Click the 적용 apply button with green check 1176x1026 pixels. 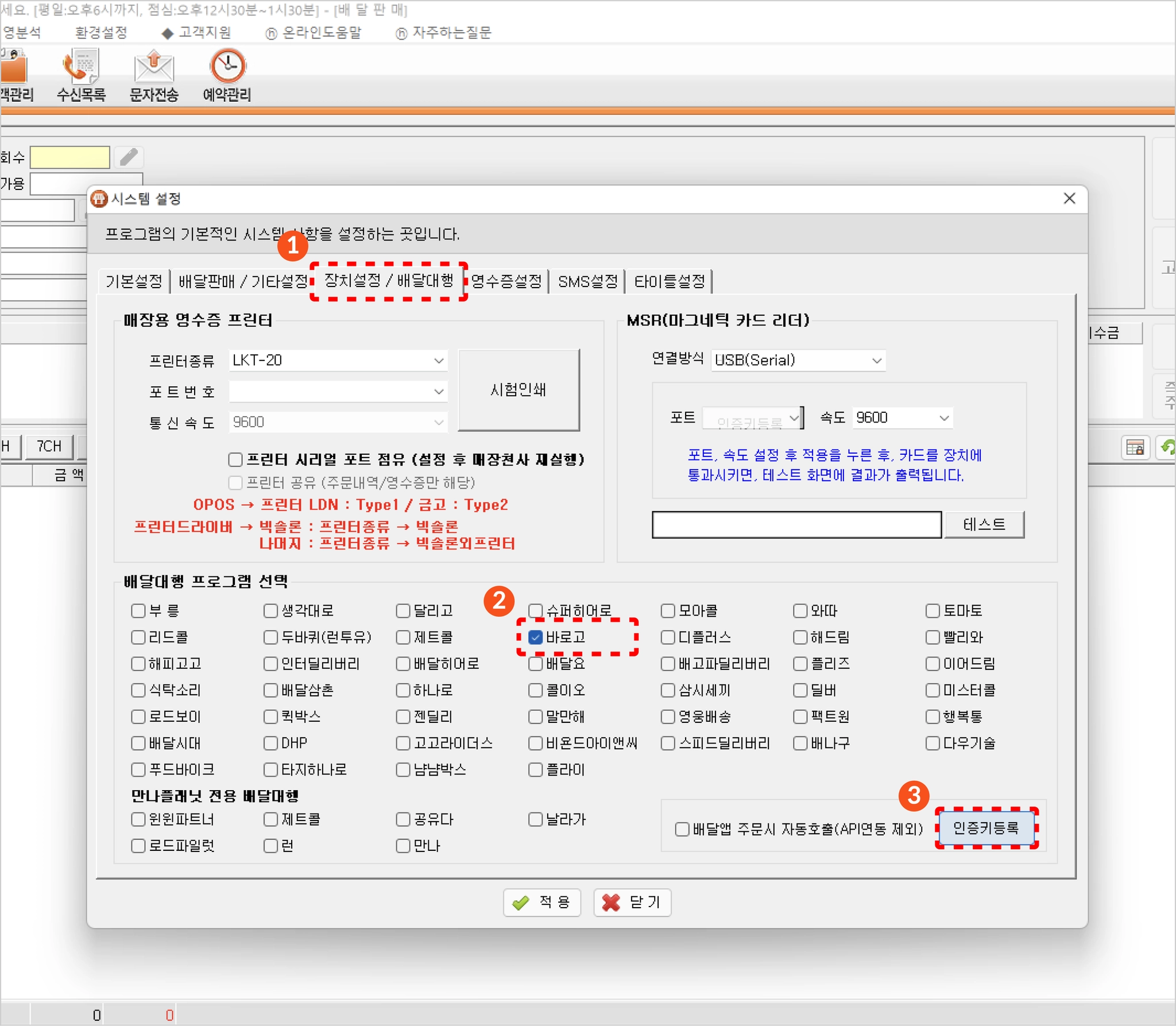541,902
